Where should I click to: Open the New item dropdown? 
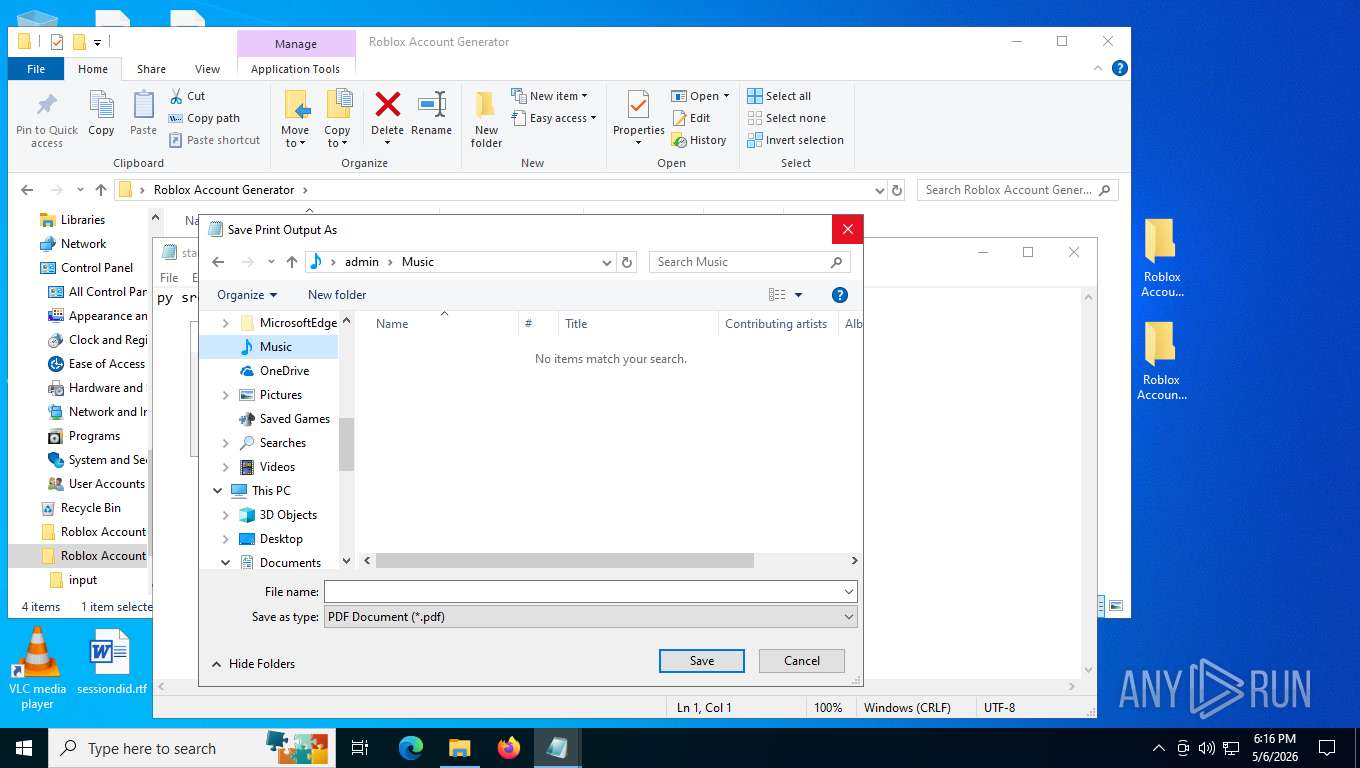(550, 96)
